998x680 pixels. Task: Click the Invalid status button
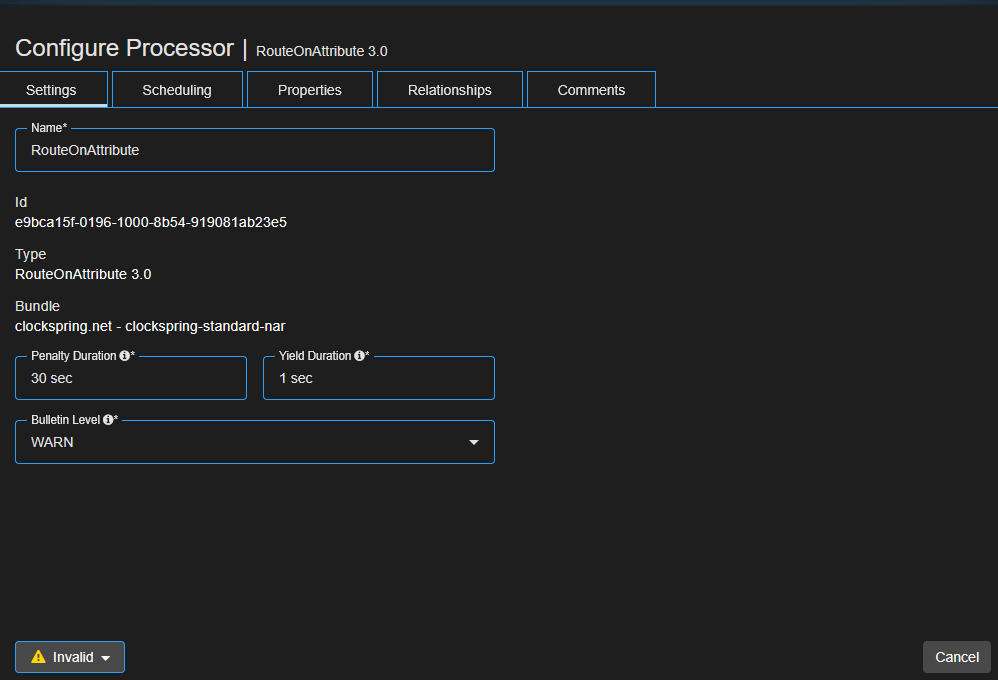pyautogui.click(x=69, y=657)
